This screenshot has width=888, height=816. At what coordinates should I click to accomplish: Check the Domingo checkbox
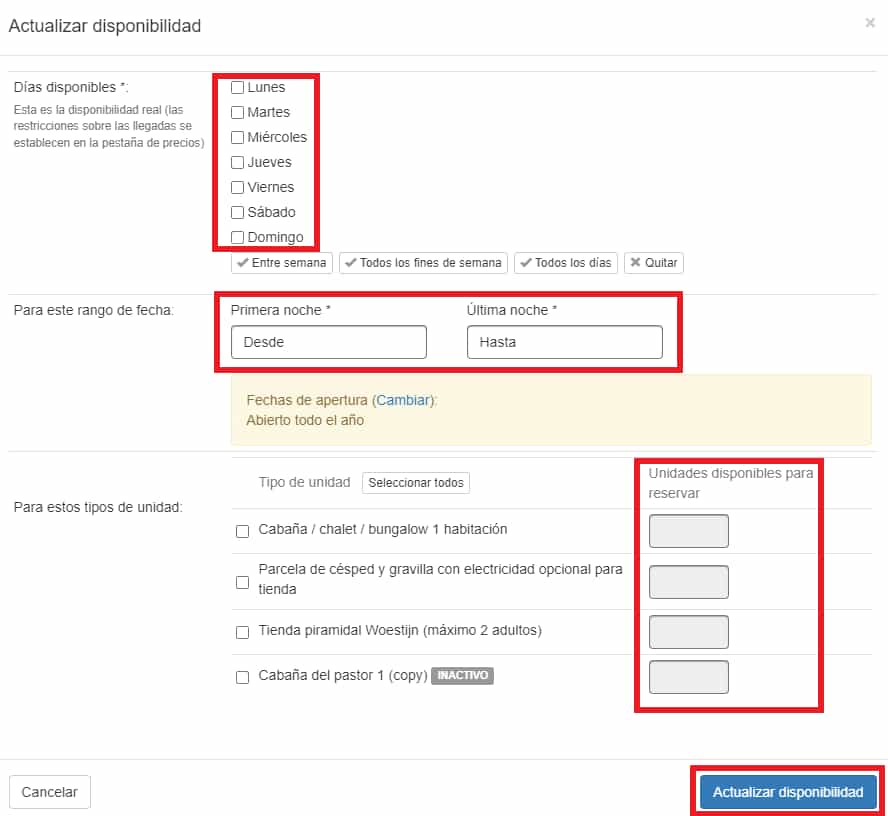[x=237, y=237]
